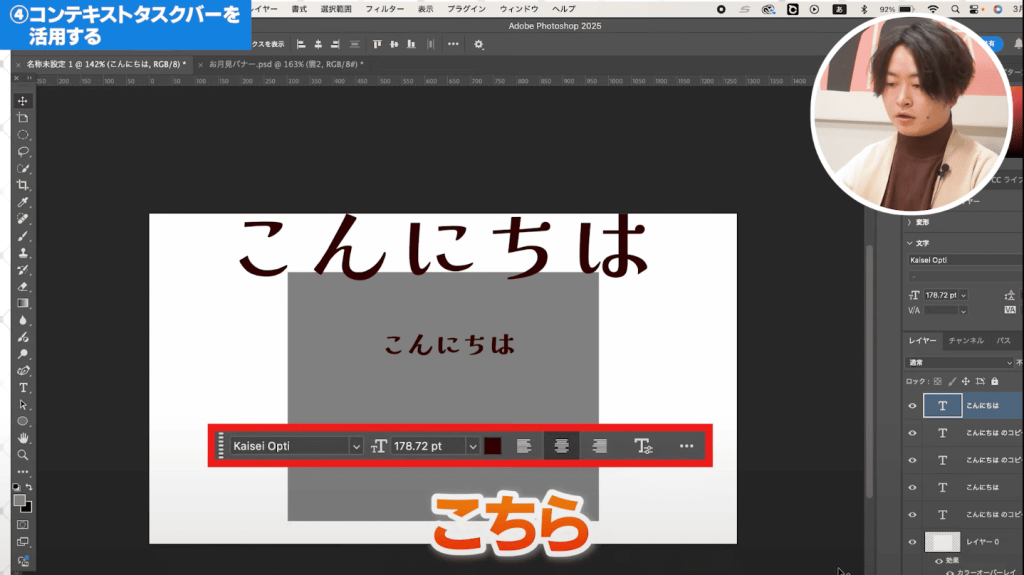This screenshot has height=575, width=1024.
Task: Open tracking V/A dropdown in Properties
Action: tap(963, 311)
